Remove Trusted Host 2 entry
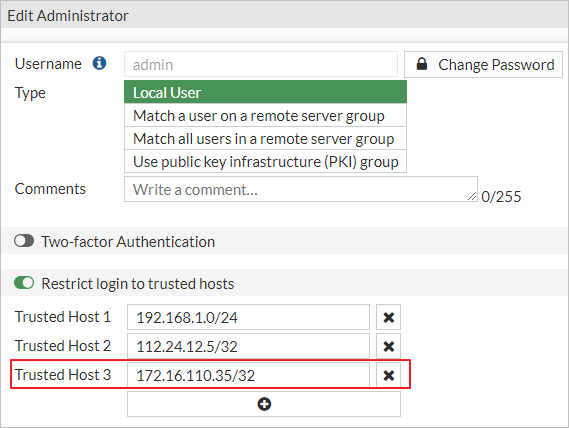Image resolution: width=569 pixels, height=428 pixels. (x=388, y=346)
